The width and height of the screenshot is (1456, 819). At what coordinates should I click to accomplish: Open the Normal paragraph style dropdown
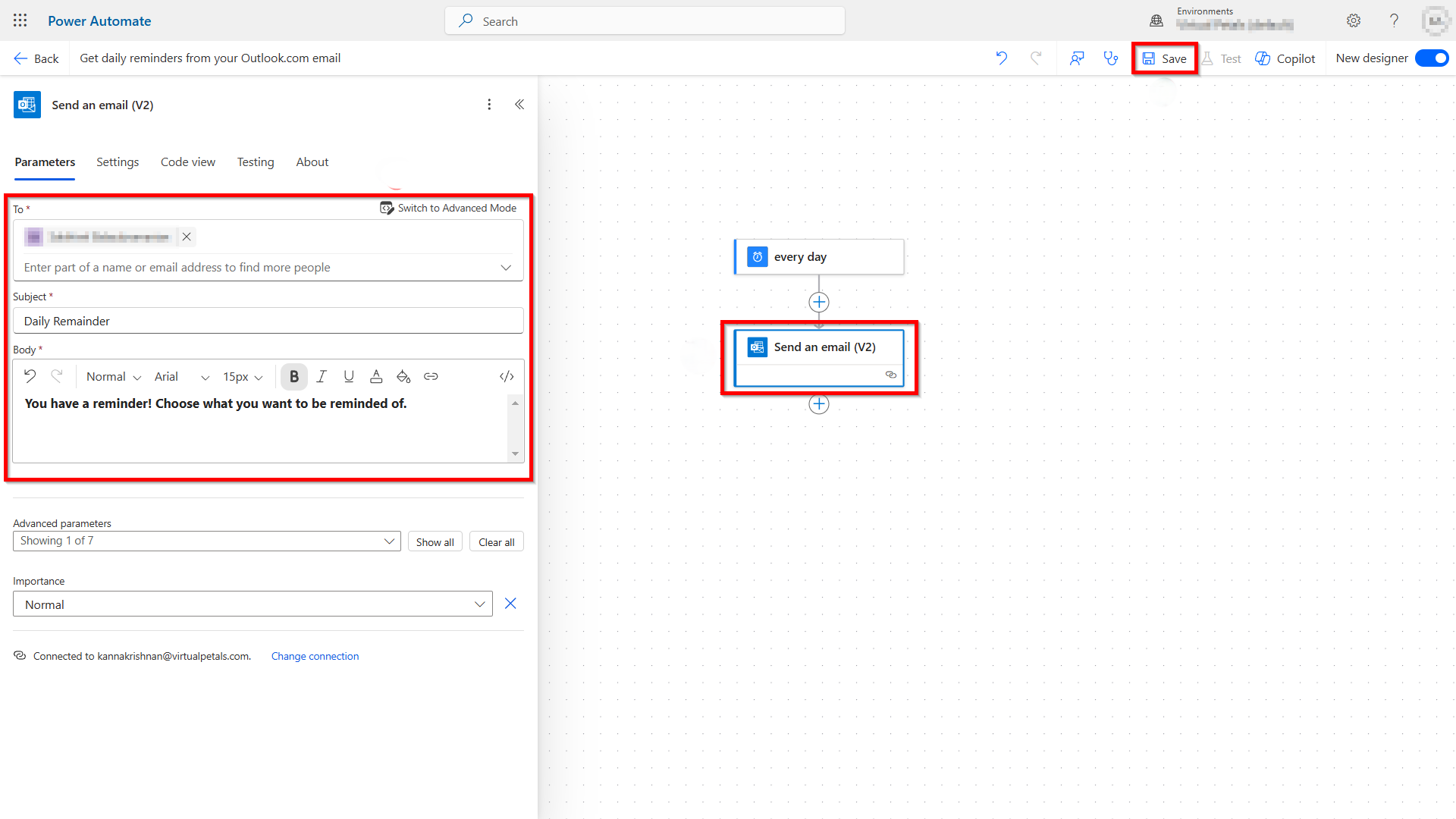click(113, 377)
